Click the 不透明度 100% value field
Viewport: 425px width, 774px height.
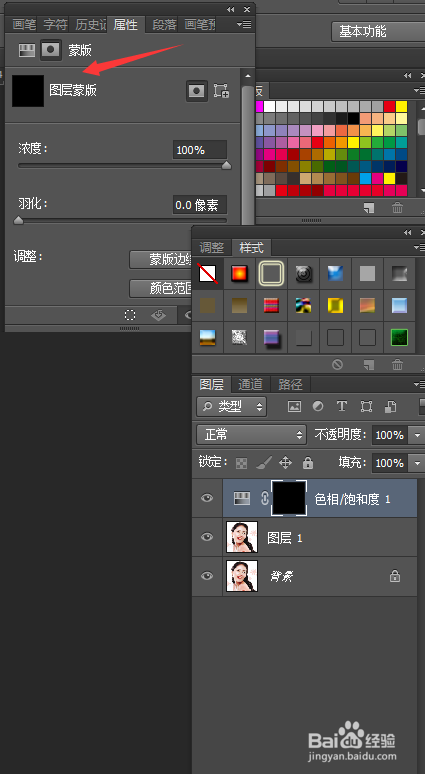click(x=391, y=435)
